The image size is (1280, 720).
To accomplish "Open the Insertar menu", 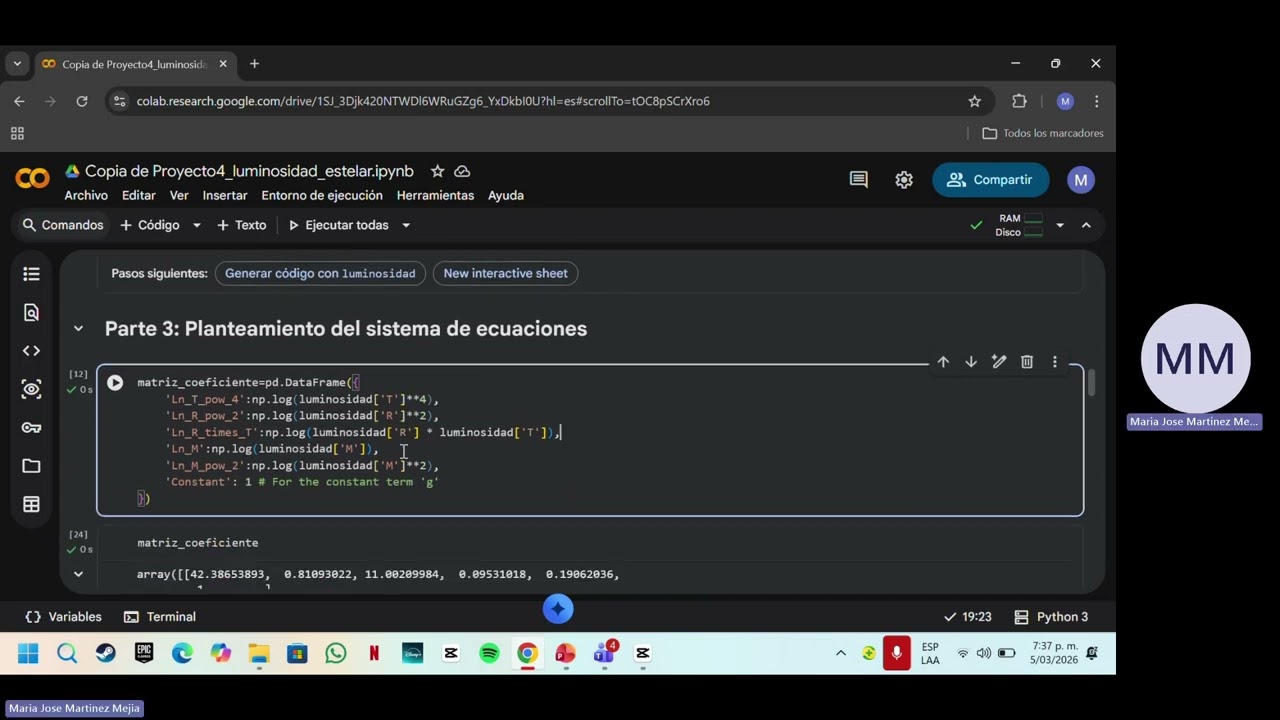I will point(225,195).
